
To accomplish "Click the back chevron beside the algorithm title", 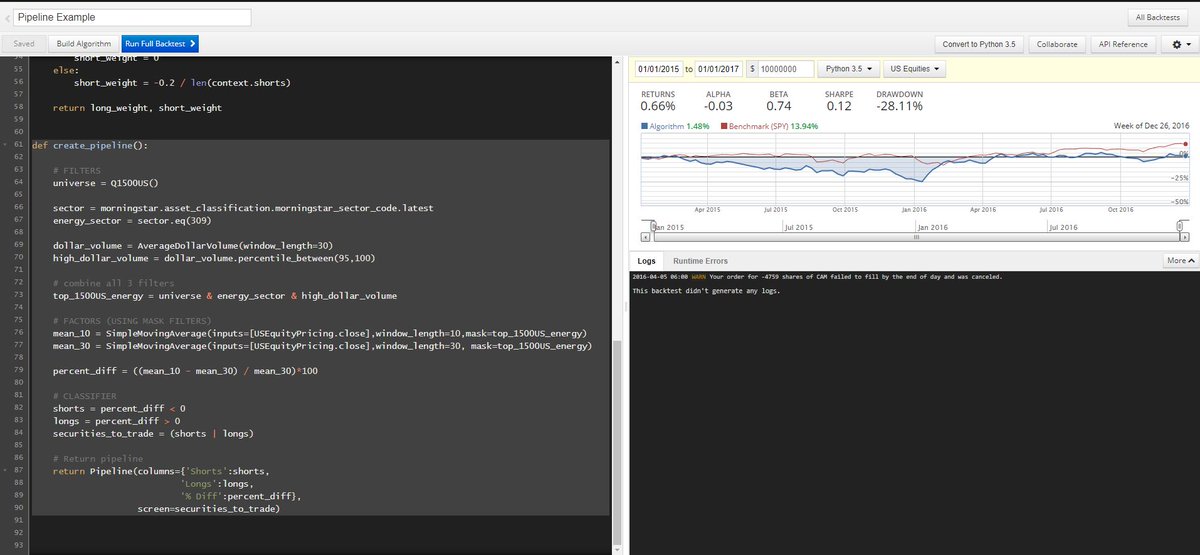I will 8,17.
